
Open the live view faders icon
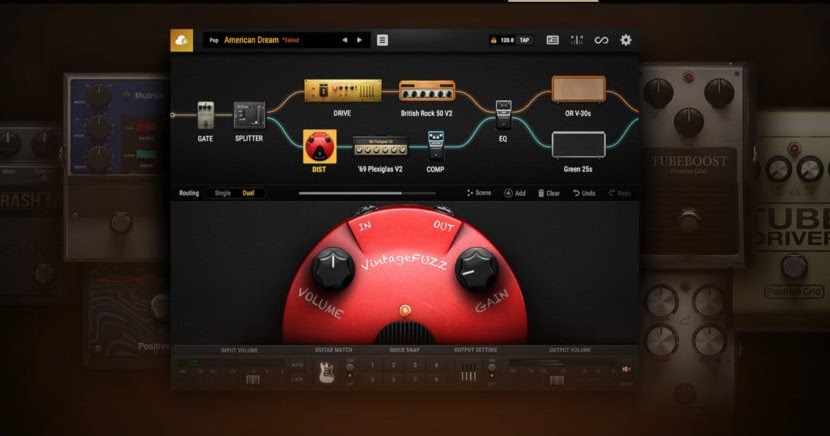point(576,40)
